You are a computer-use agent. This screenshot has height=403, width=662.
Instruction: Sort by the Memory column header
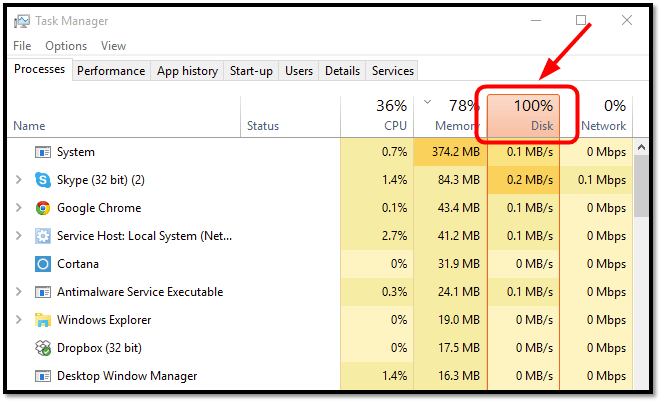point(450,116)
